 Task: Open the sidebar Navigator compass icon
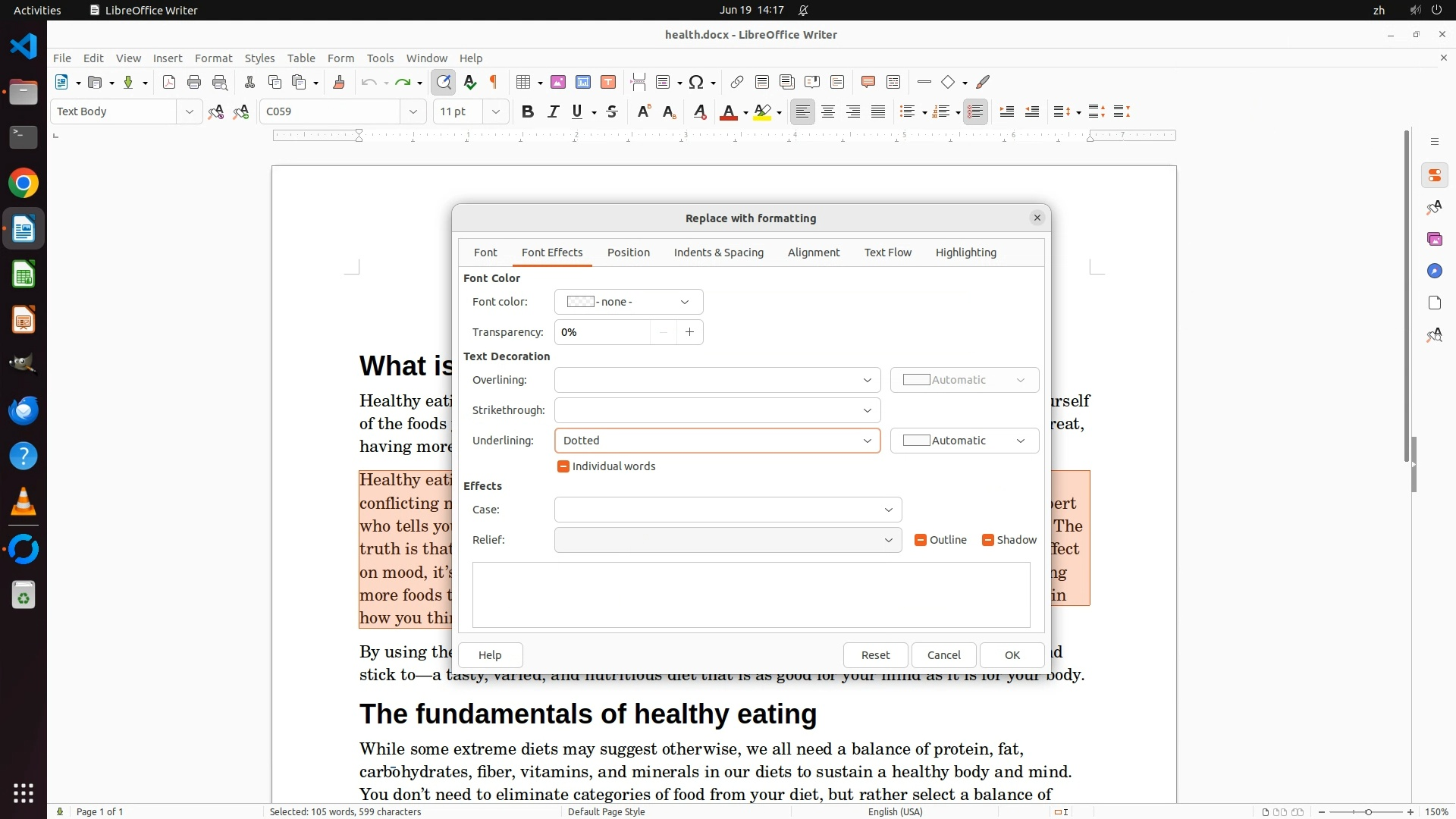pyautogui.click(x=1434, y=271)
